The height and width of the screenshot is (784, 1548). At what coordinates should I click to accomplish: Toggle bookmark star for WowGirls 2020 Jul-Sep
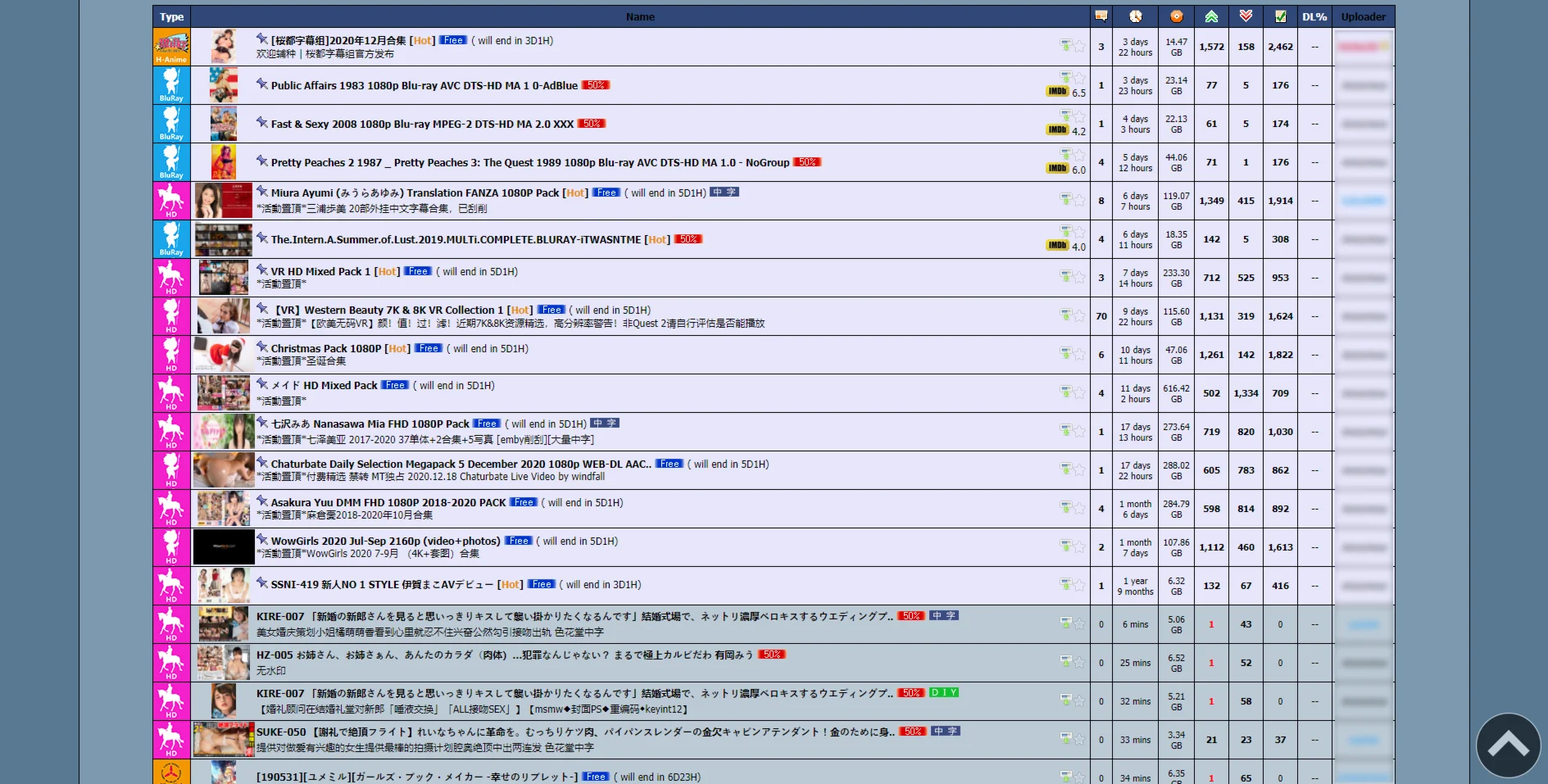click(x=1079, y=546)
